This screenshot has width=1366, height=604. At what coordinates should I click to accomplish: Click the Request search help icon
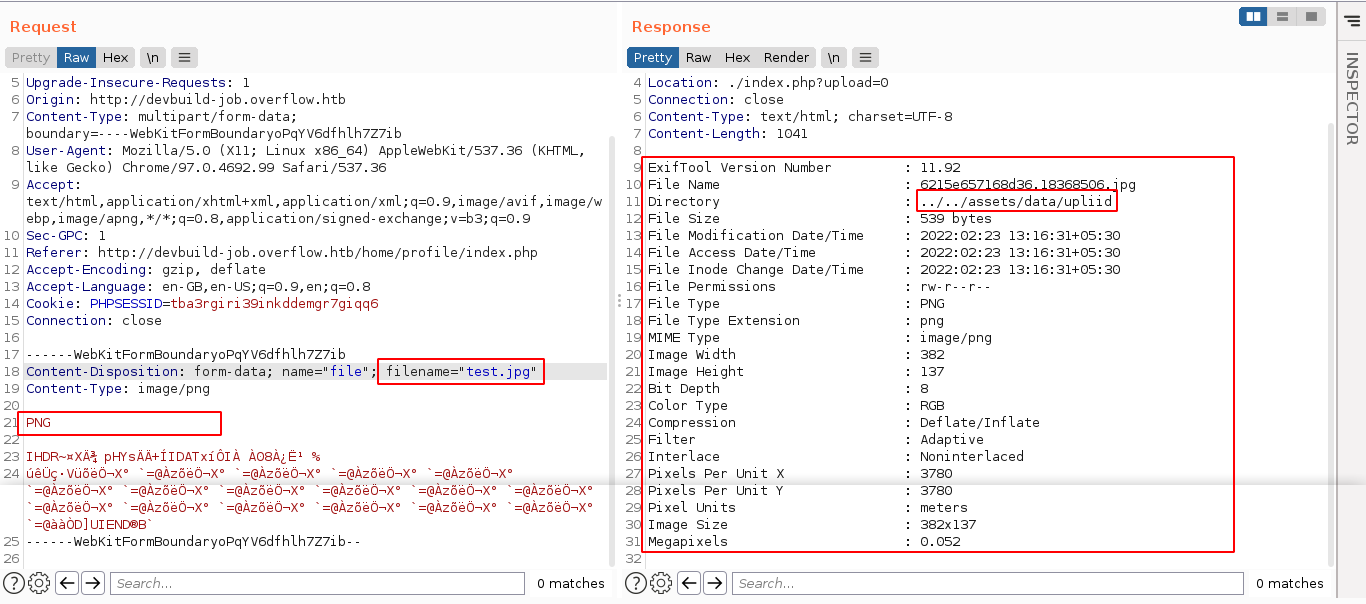[x=14, y=583]
